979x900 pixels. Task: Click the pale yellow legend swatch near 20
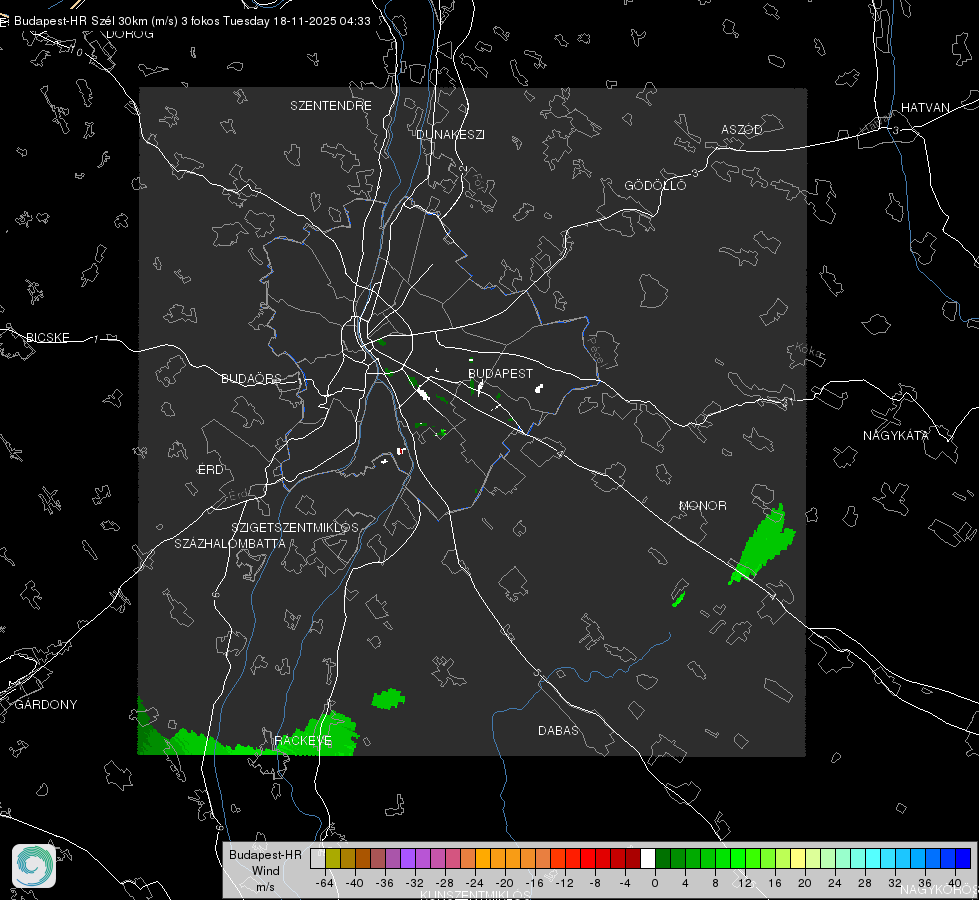[x=798, y=859]
